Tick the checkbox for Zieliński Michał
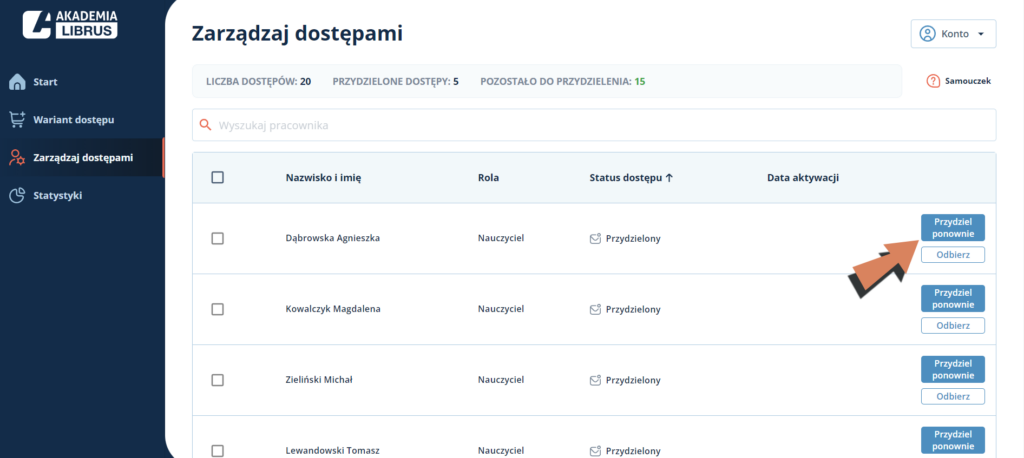1024x458 pixels. (218, 380)
